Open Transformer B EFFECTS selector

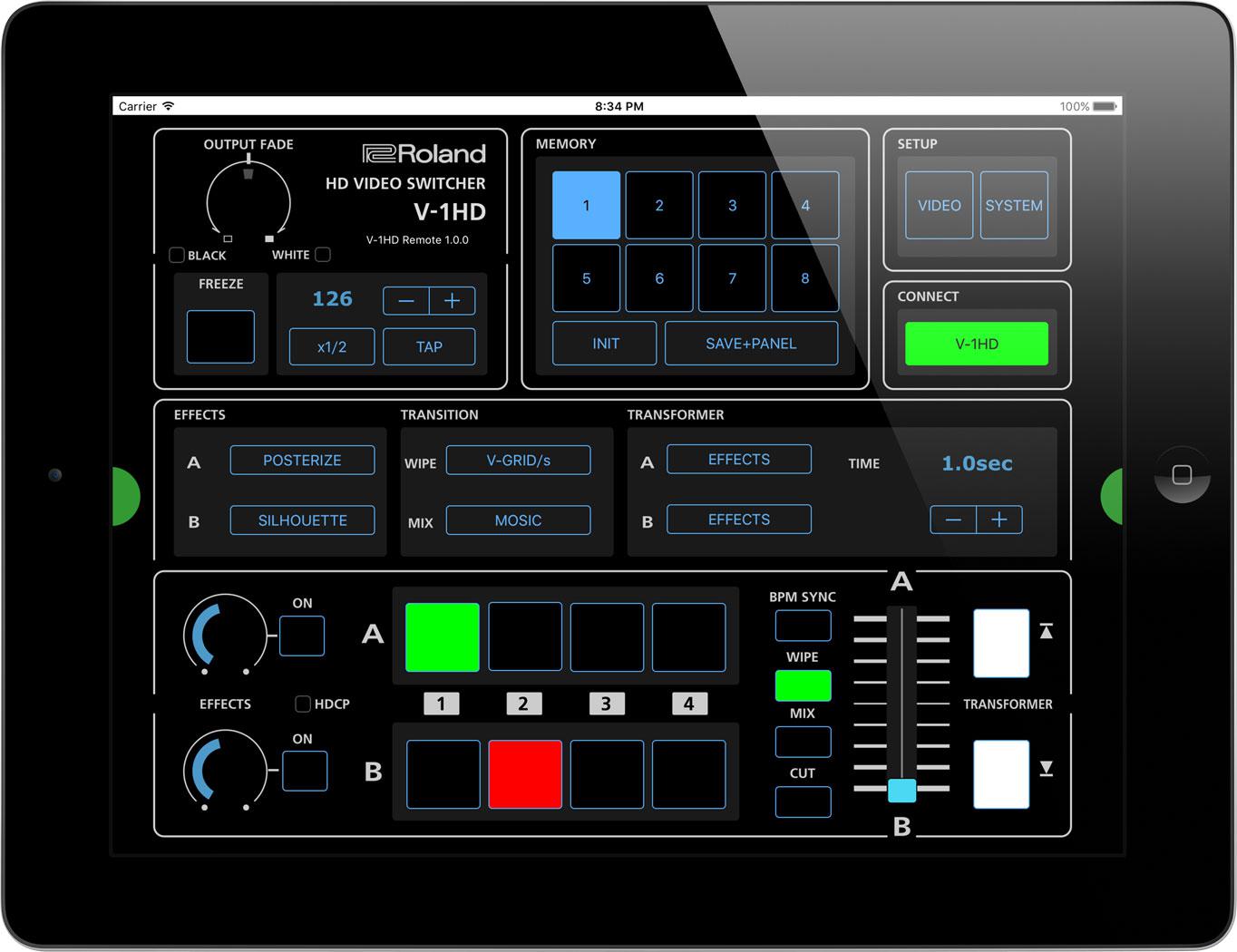739,520
